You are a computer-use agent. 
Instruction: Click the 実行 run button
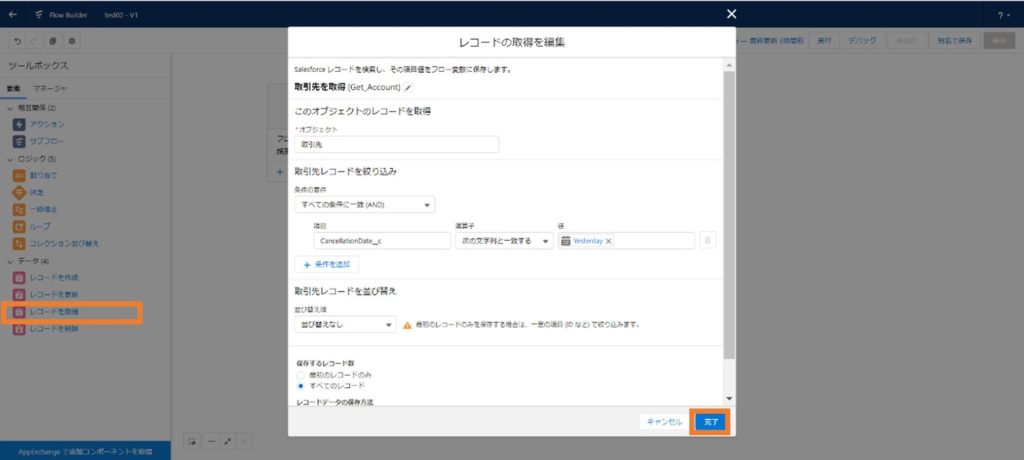824,41
